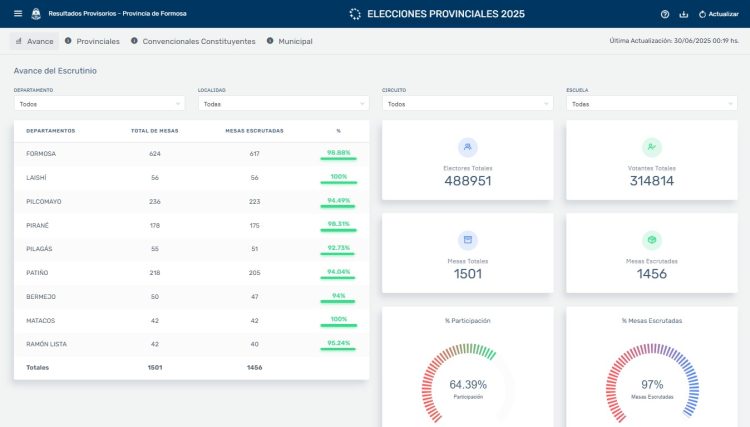Click the download icon in header

(x=684, y=14)
